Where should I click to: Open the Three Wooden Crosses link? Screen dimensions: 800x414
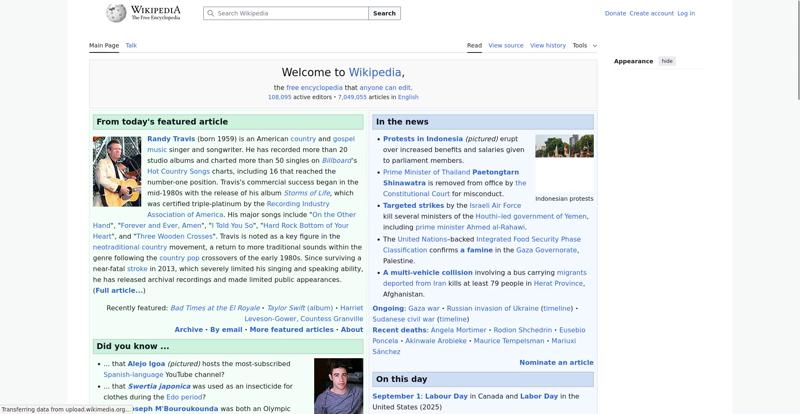[174, 236]
